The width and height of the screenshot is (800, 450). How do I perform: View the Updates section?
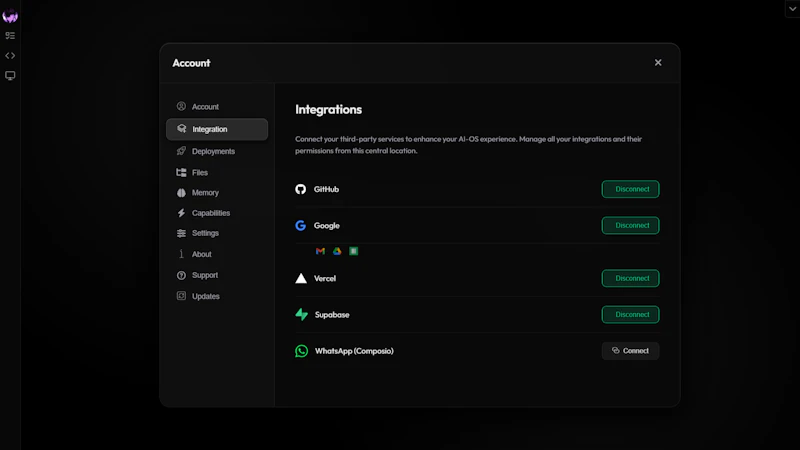pyautogui.click(x=217, y=296)
